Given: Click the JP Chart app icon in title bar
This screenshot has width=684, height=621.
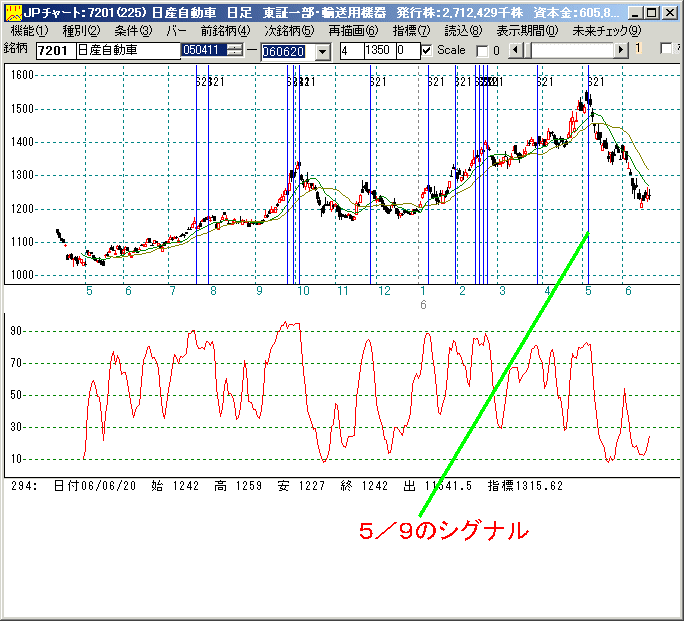Looking at the screenshot, I should pos(13,13).
